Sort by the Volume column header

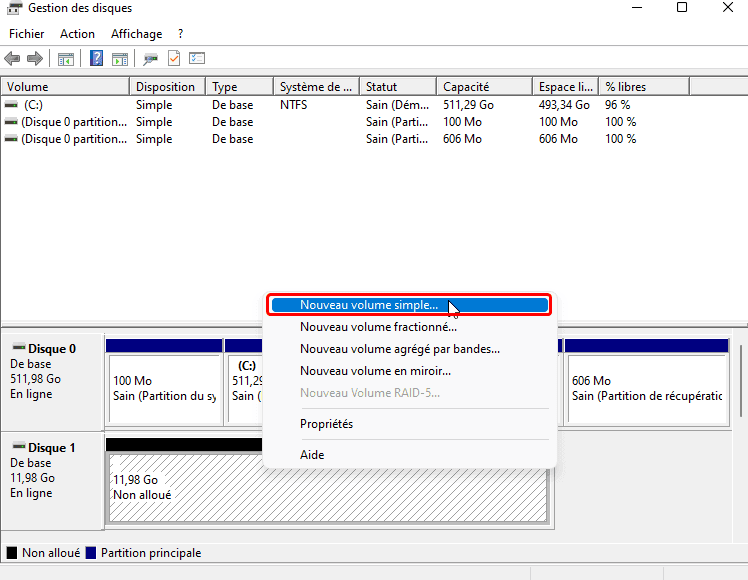click(x=65, y=87)
